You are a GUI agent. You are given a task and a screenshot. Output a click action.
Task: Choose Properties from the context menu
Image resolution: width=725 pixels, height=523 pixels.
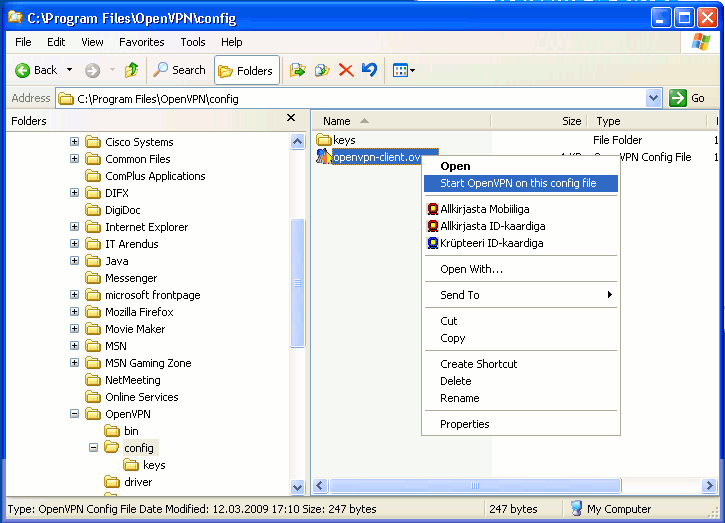[x=521, y=424]
